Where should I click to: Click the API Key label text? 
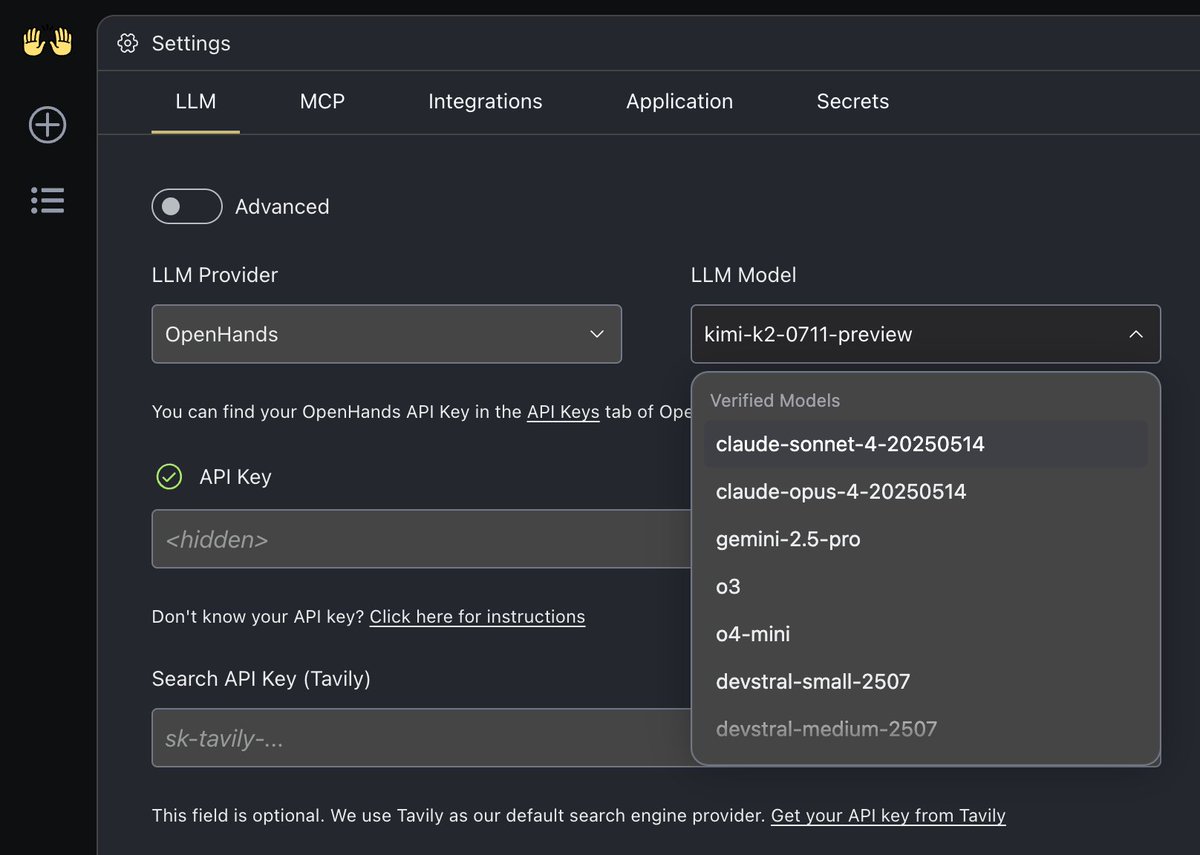click(x=235, y=477)
